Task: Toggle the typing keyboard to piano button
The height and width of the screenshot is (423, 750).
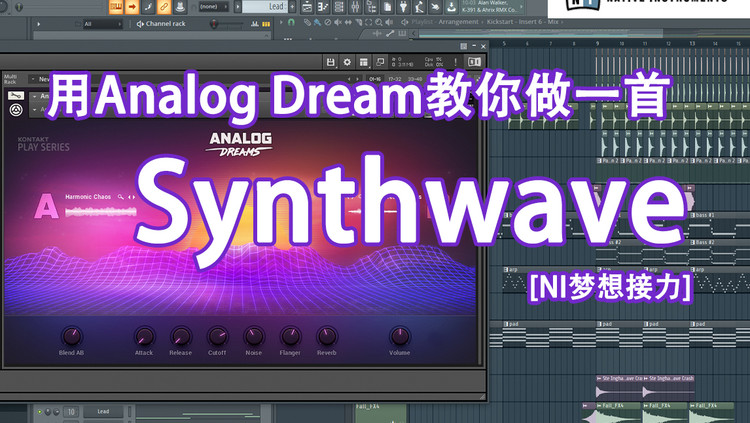Action: [x=115, y=7]
